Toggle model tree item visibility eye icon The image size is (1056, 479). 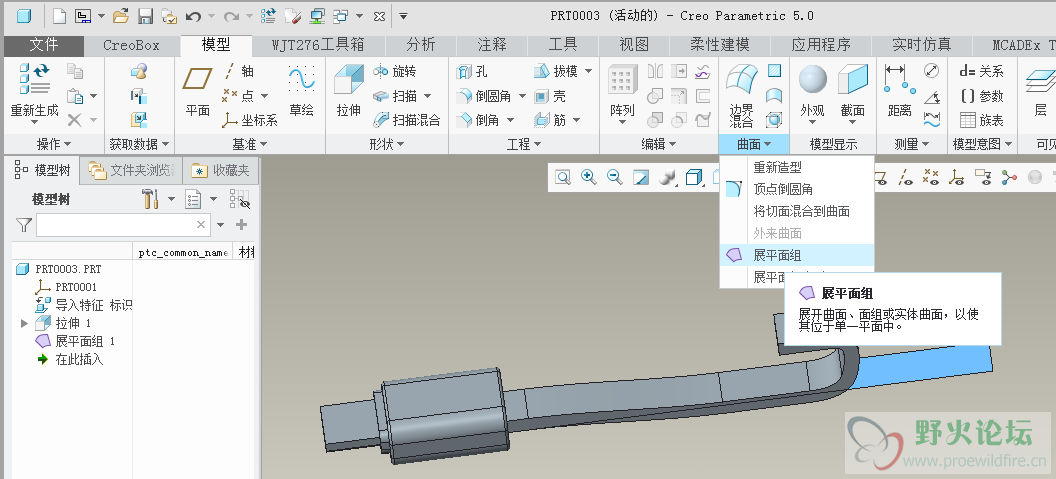click(240, 199)
